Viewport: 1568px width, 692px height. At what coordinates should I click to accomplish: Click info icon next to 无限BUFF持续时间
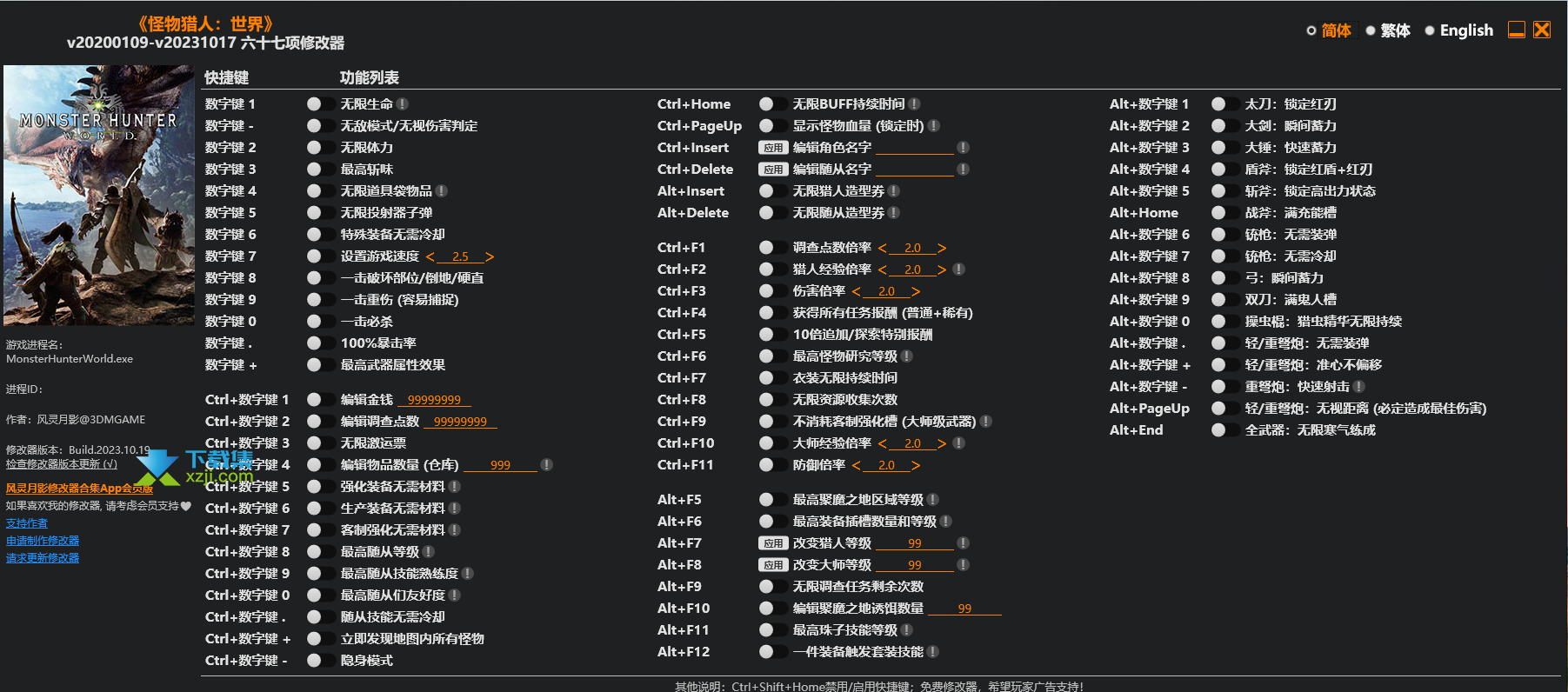[x=915, y=104]
